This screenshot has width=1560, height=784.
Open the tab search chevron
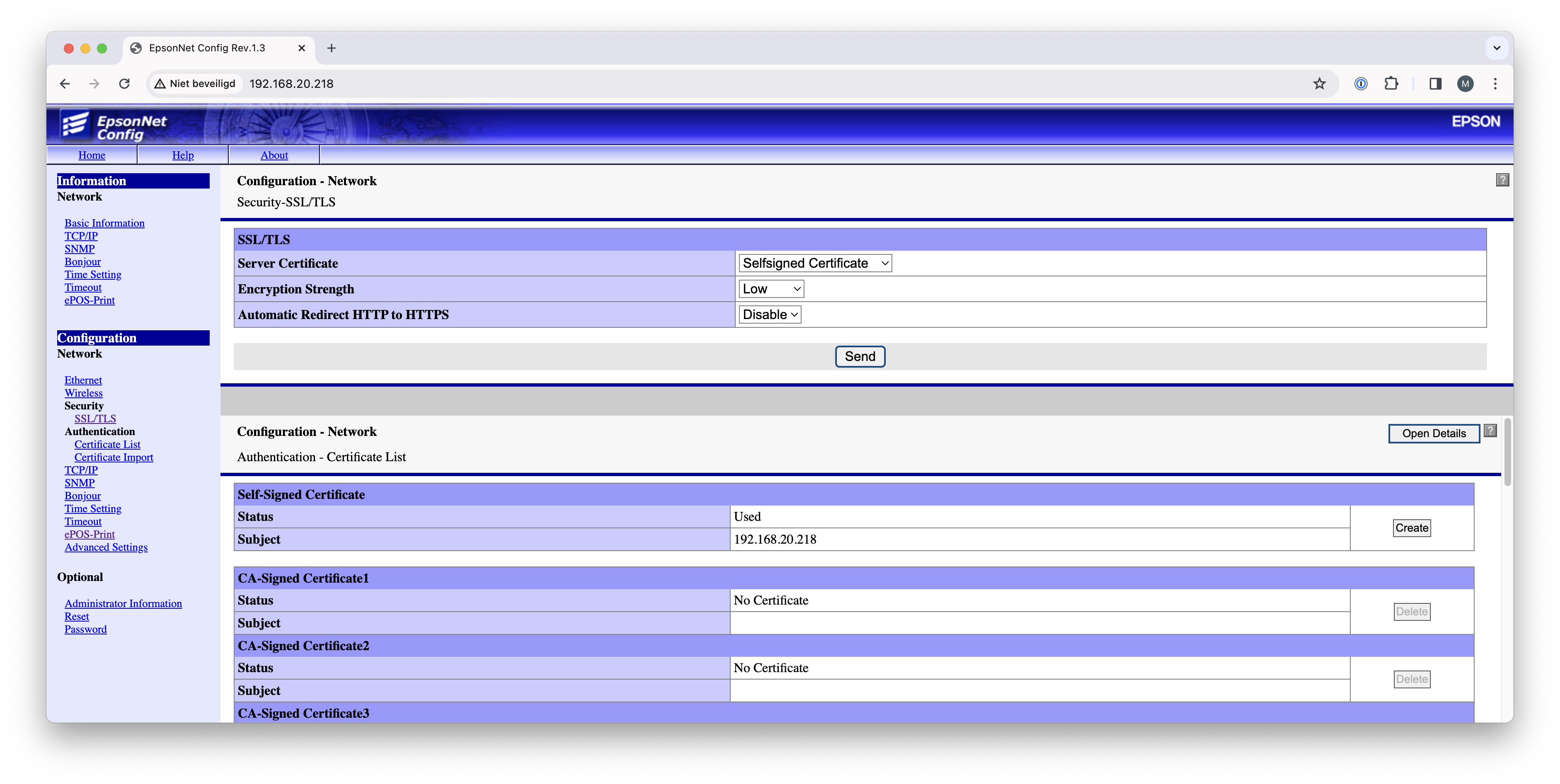click(1497, 48)
